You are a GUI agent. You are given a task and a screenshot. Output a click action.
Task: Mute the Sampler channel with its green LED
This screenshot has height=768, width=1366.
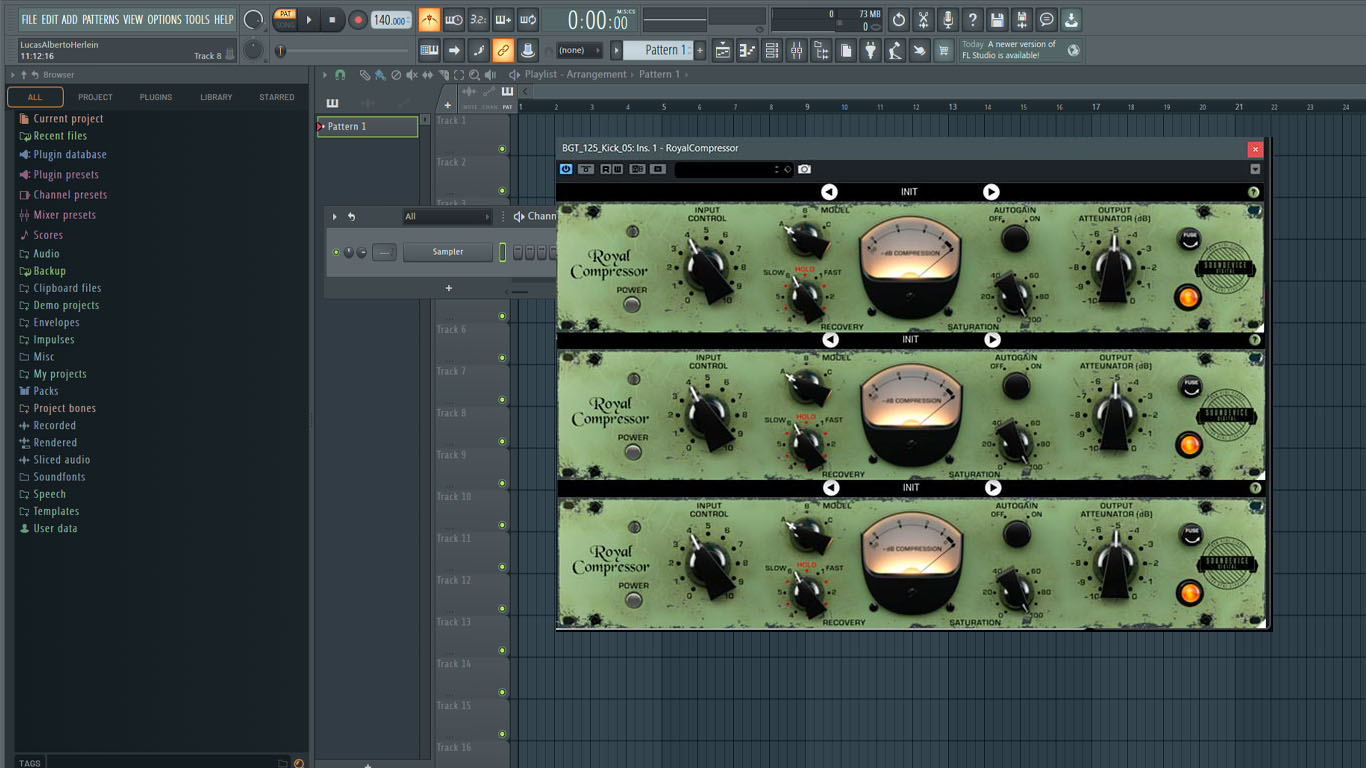(336, 252)
